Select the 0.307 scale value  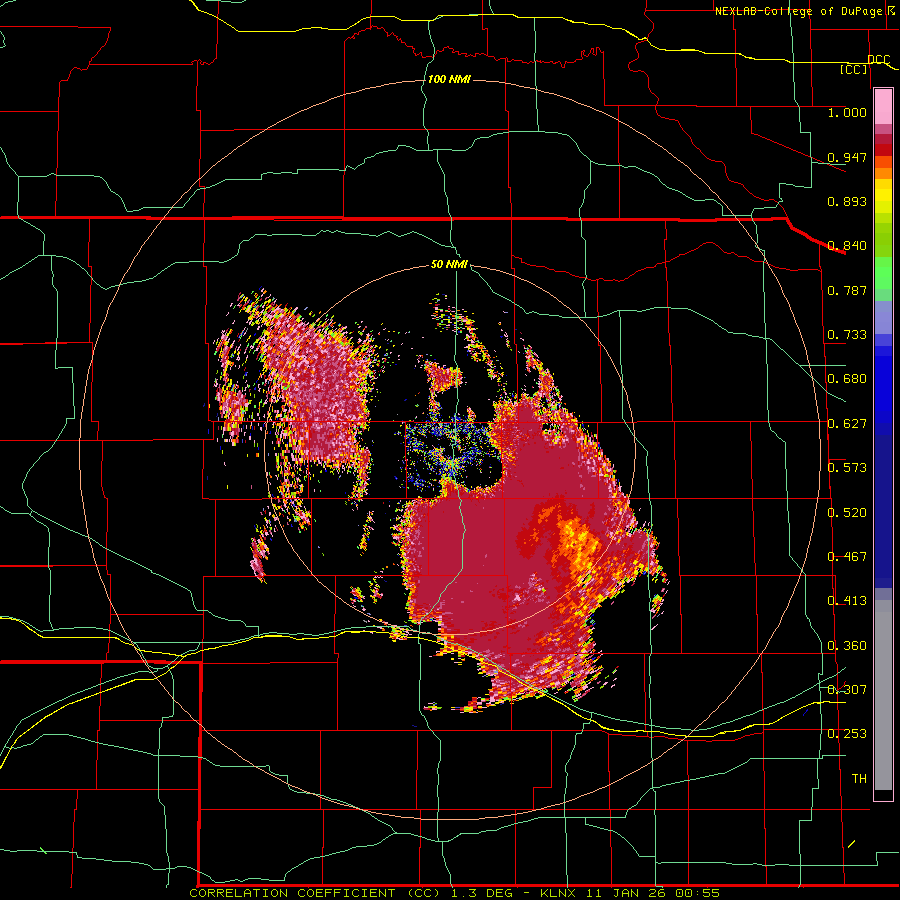coord(847,690)
